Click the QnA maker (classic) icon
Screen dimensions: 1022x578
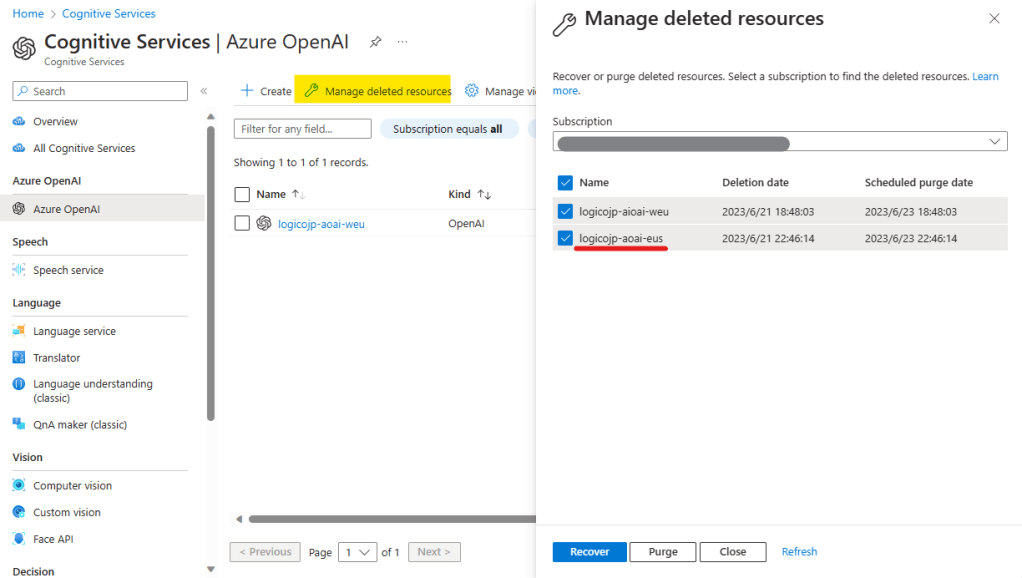tap(19, 425)
